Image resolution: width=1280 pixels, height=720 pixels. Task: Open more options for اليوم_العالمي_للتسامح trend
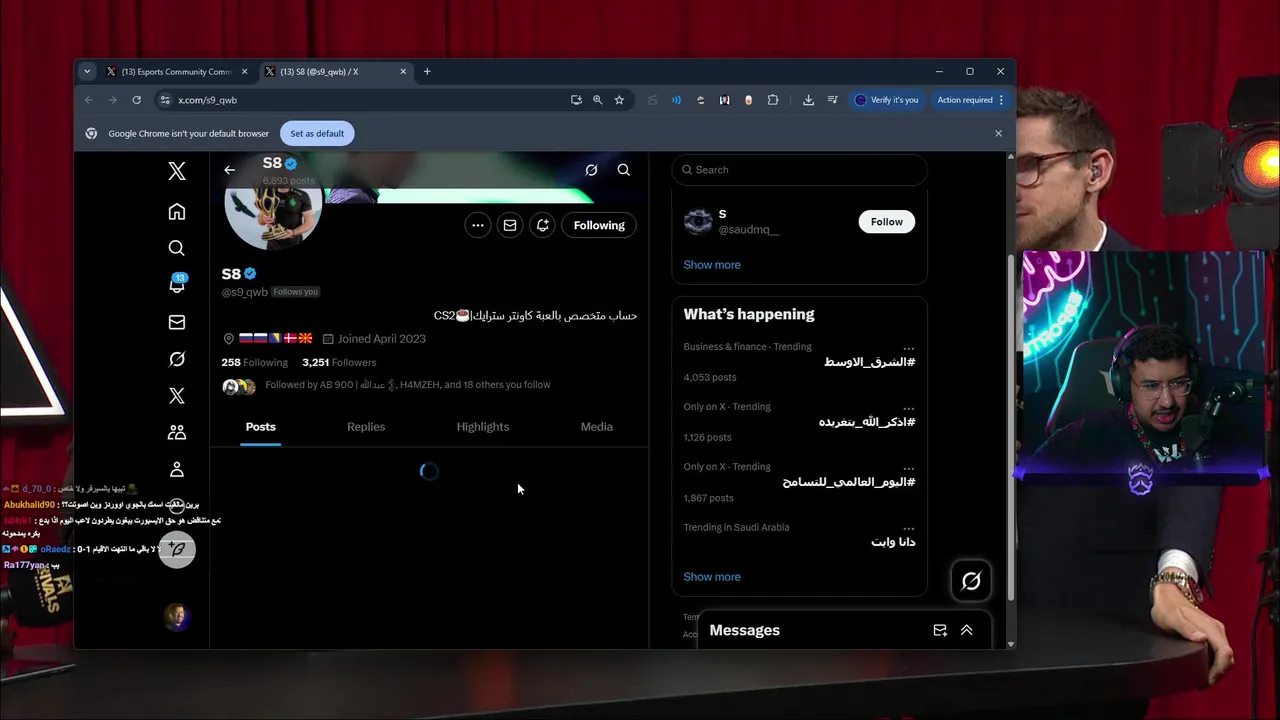(908, 467)
